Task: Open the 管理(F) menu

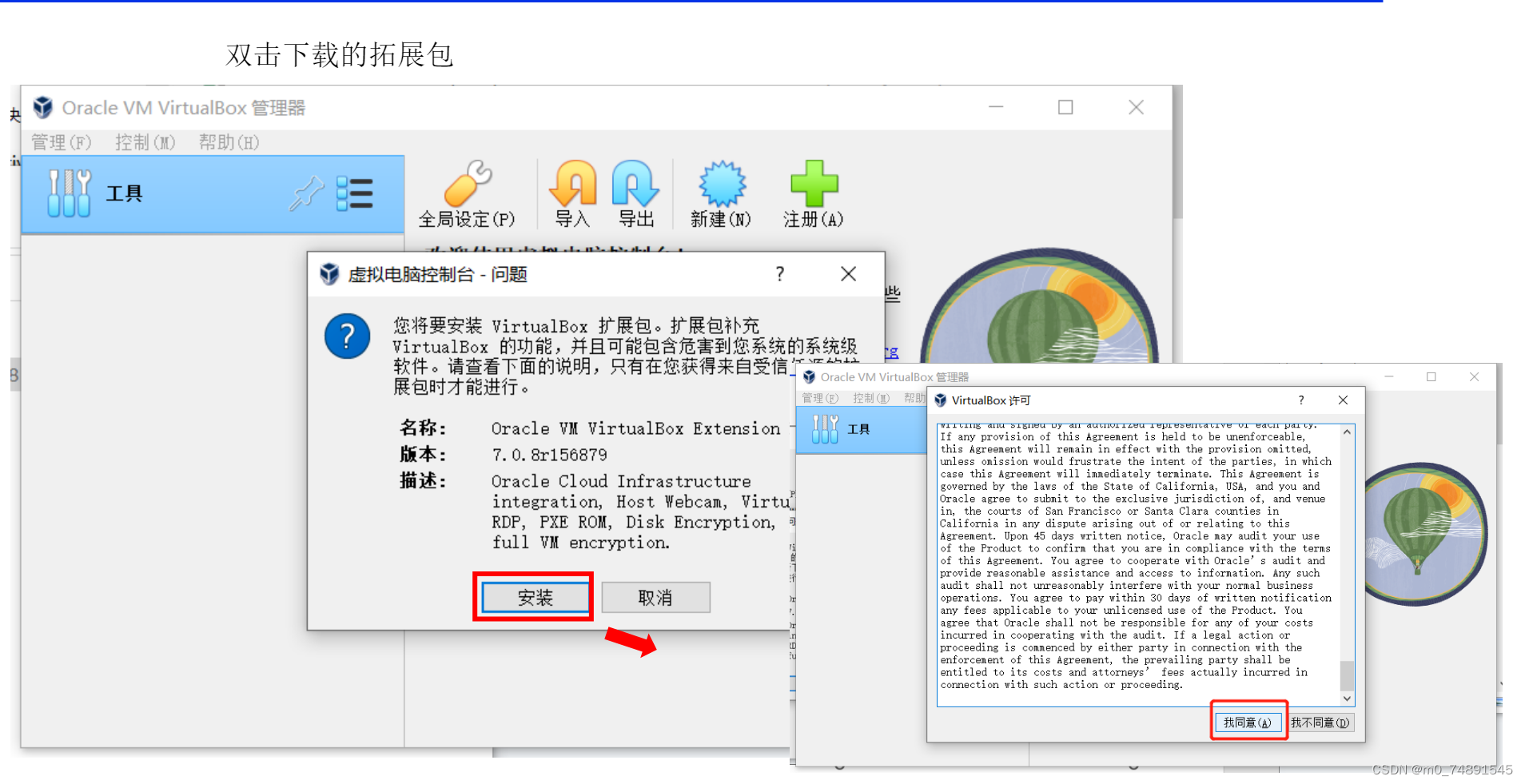Action: (61, 142)
